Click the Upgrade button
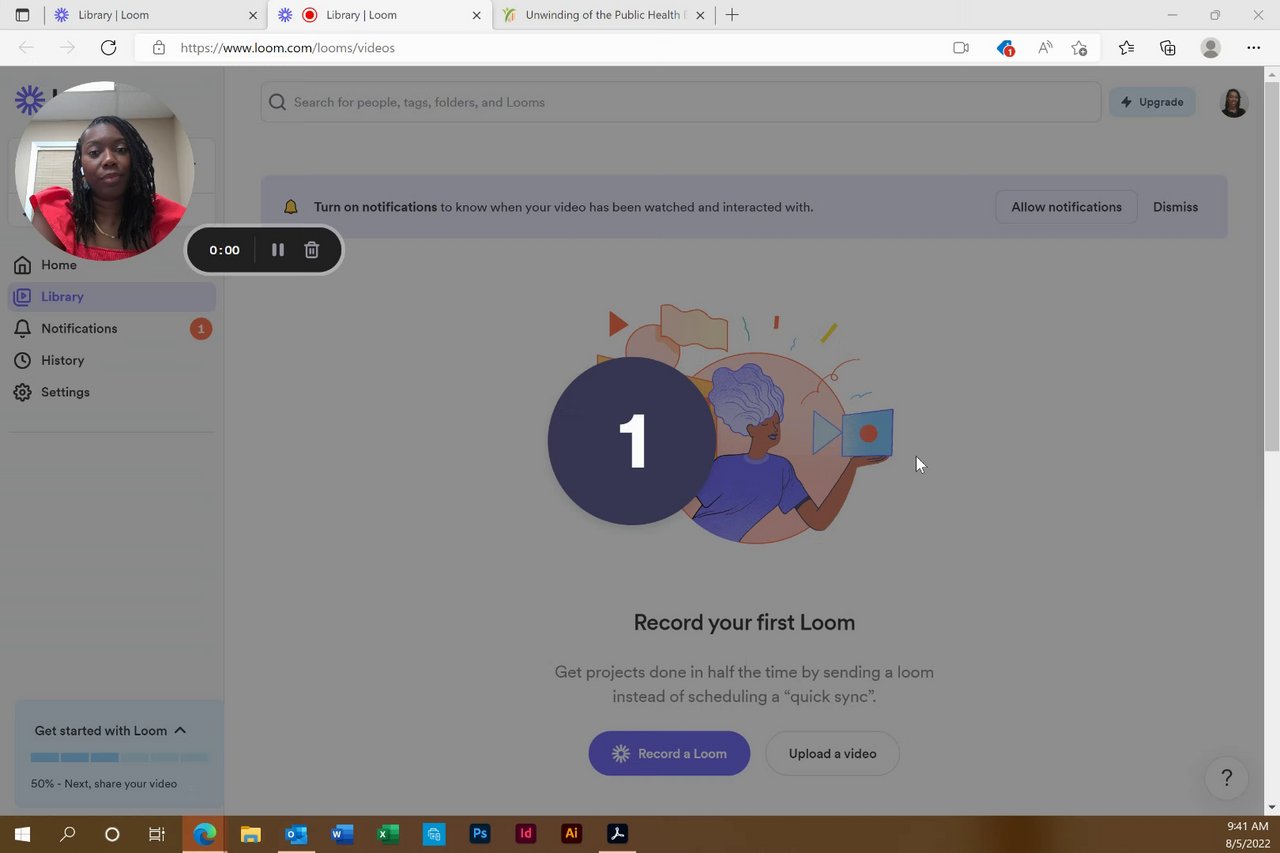The width and height of the screenshot is (1280, 853). point(1152,102)
